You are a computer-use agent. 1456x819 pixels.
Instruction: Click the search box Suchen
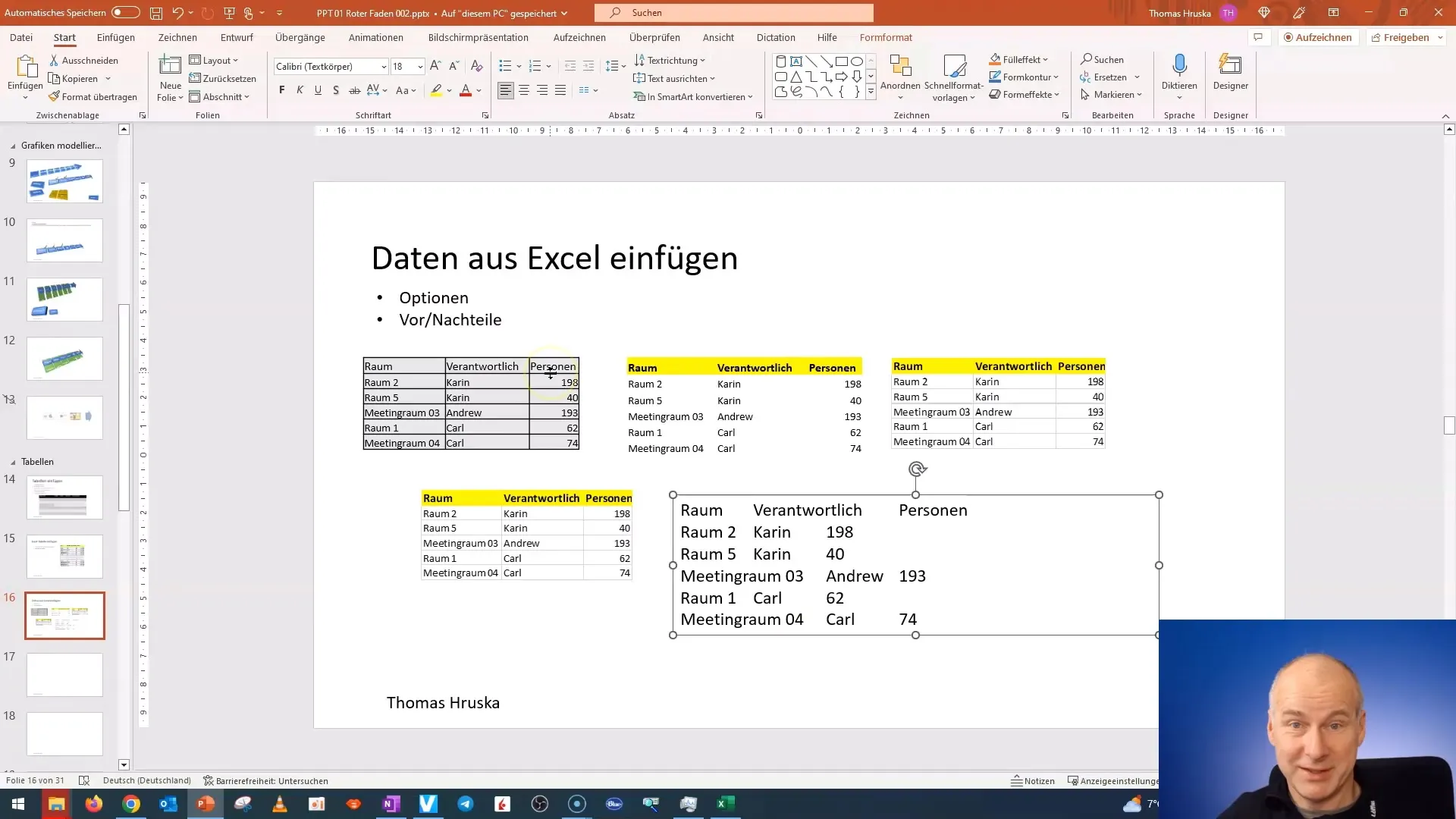pos(733,13)
